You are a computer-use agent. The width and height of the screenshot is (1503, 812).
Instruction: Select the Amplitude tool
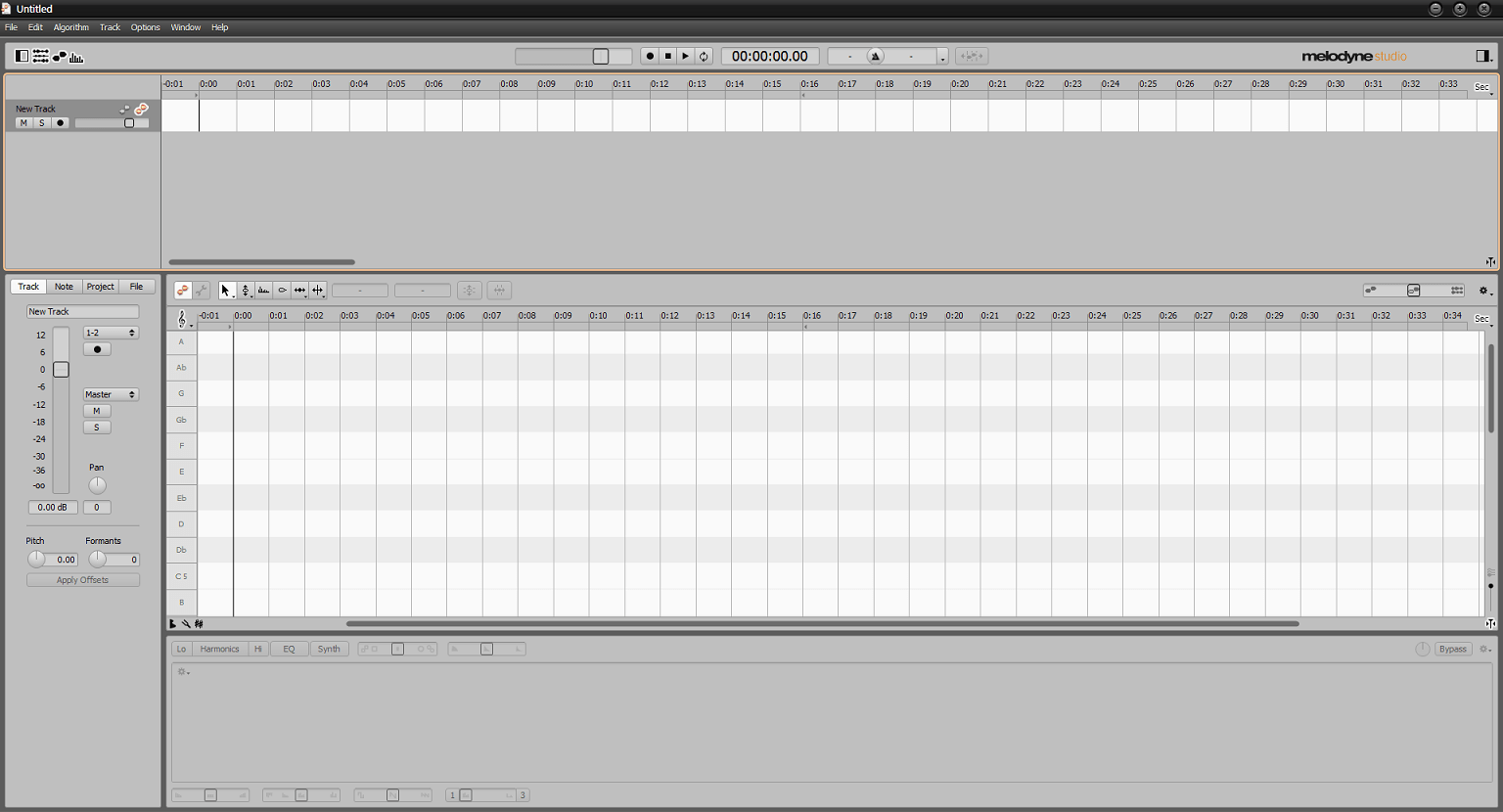pos(282,291)
